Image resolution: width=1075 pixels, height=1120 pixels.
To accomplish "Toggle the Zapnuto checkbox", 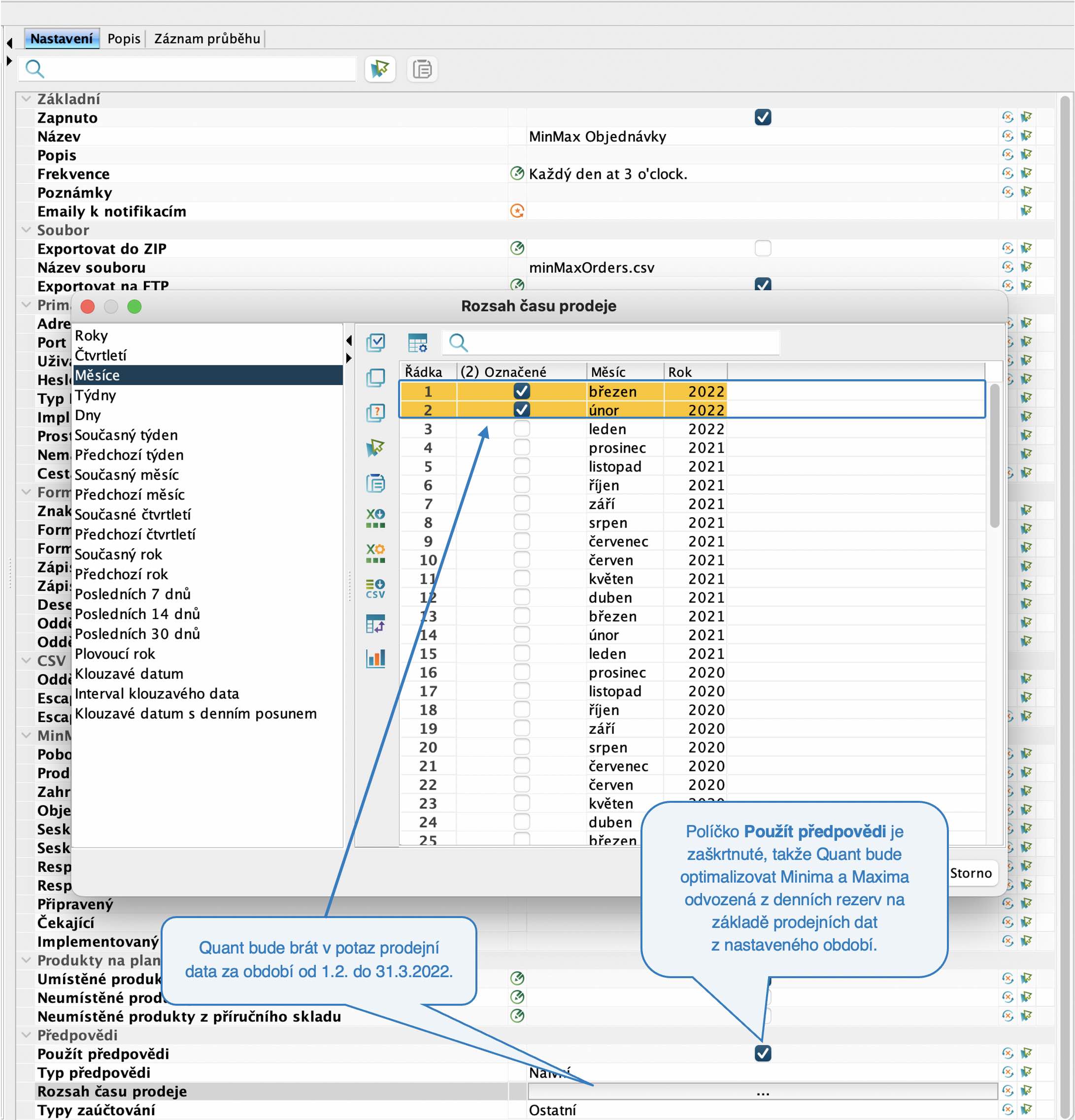I will click(763, 117).
